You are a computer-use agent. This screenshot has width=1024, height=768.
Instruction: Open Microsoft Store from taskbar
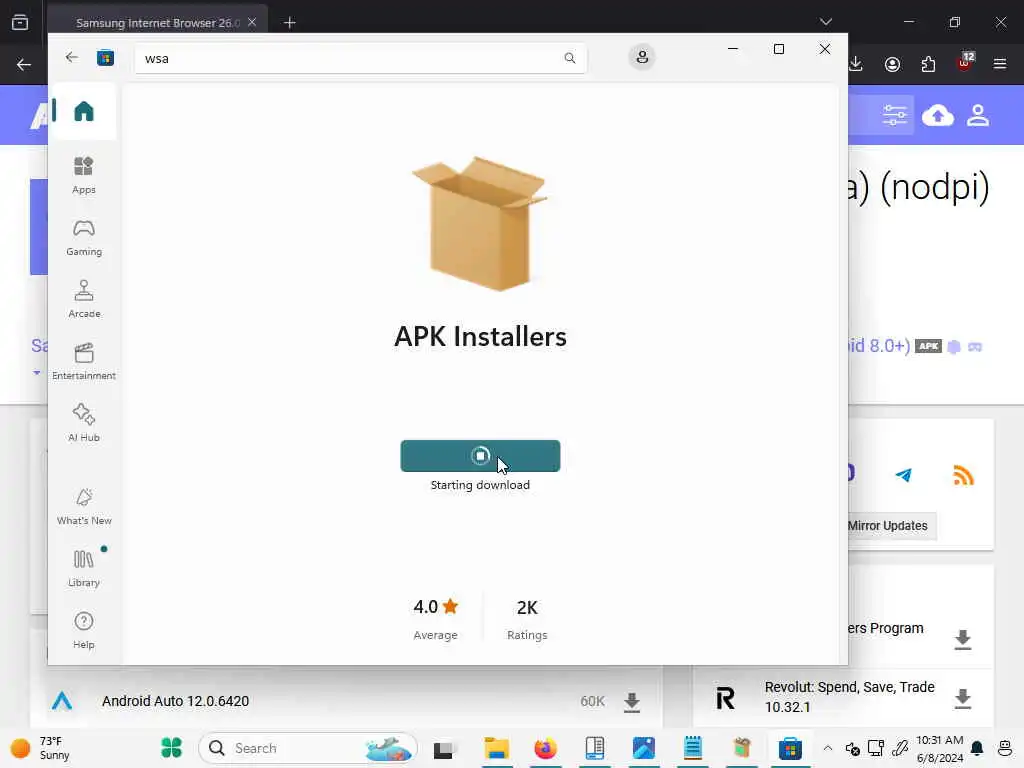tap(790, 748)
